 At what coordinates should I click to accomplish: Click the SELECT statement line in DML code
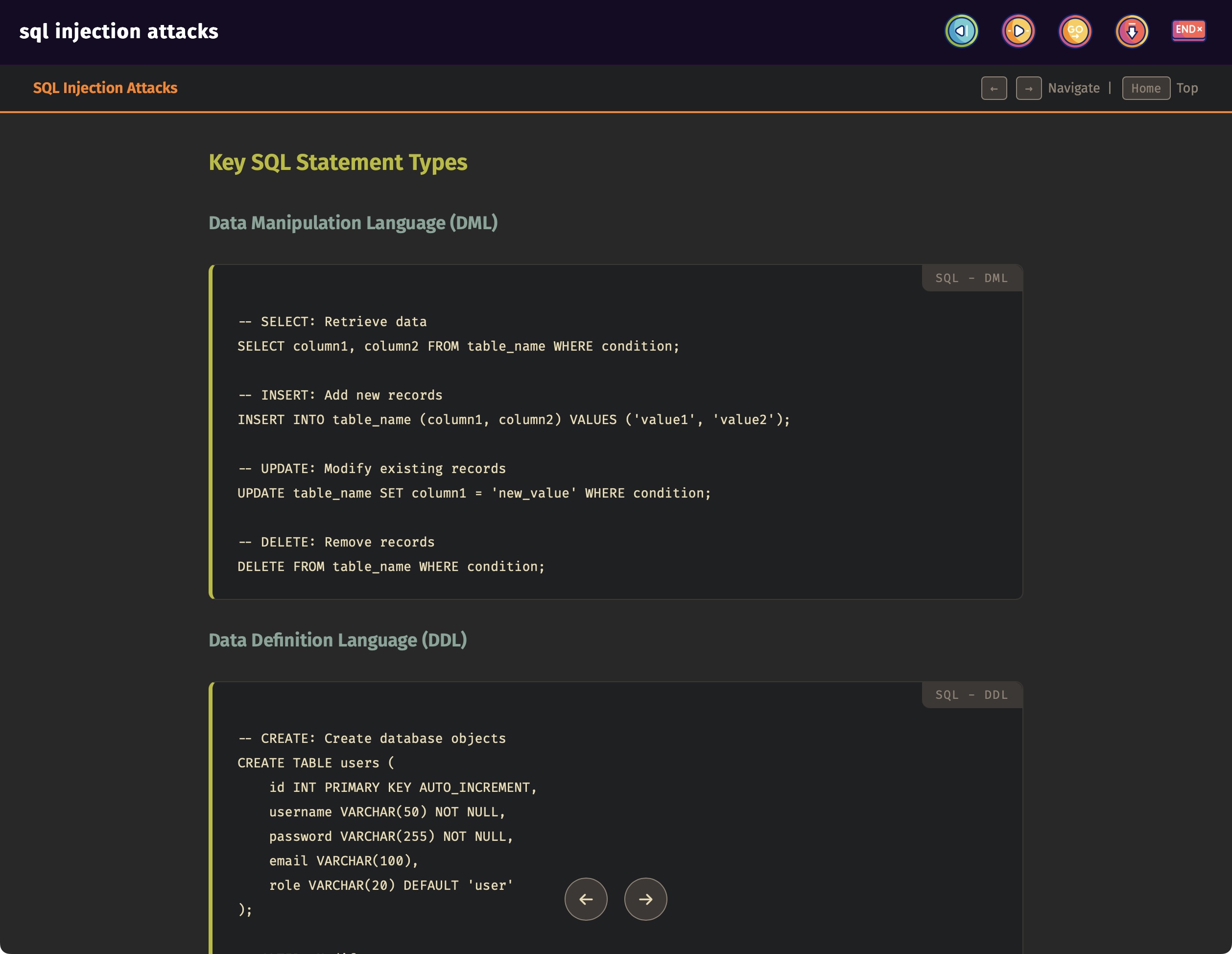[x=458, y=346]
